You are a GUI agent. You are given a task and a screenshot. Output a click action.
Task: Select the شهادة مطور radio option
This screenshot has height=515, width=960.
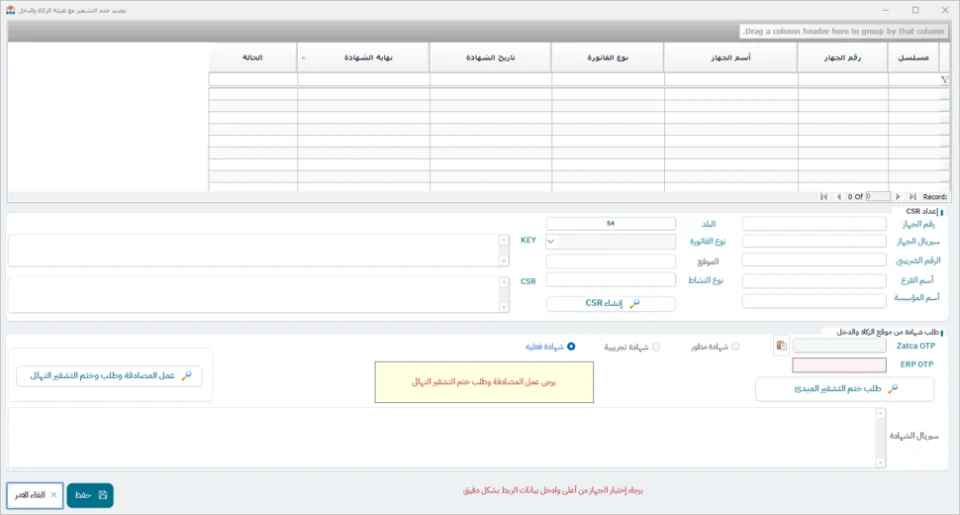(x=735, y=347)
